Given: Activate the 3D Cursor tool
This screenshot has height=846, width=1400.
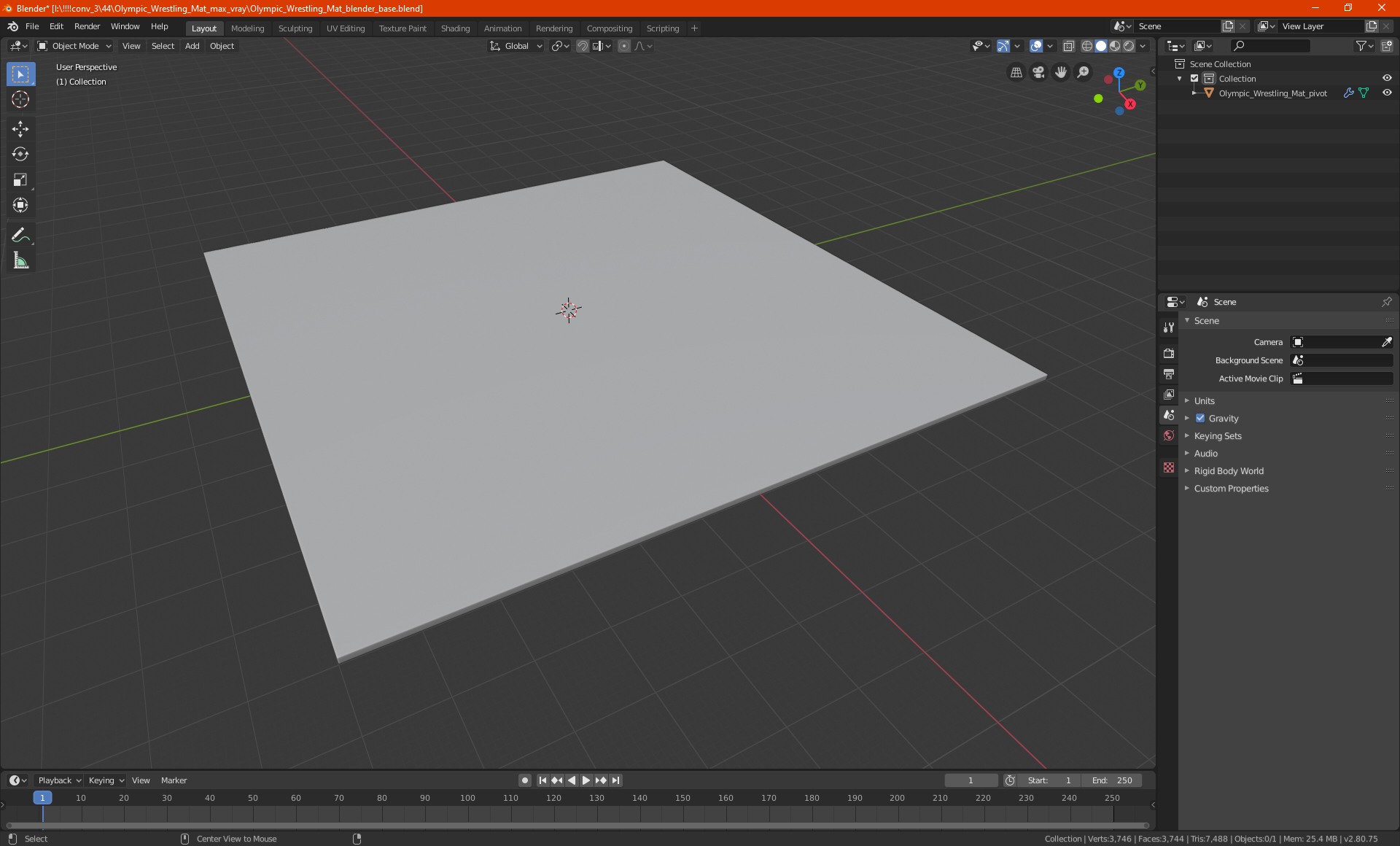Looking at the screenshot, I should (20, 100).
